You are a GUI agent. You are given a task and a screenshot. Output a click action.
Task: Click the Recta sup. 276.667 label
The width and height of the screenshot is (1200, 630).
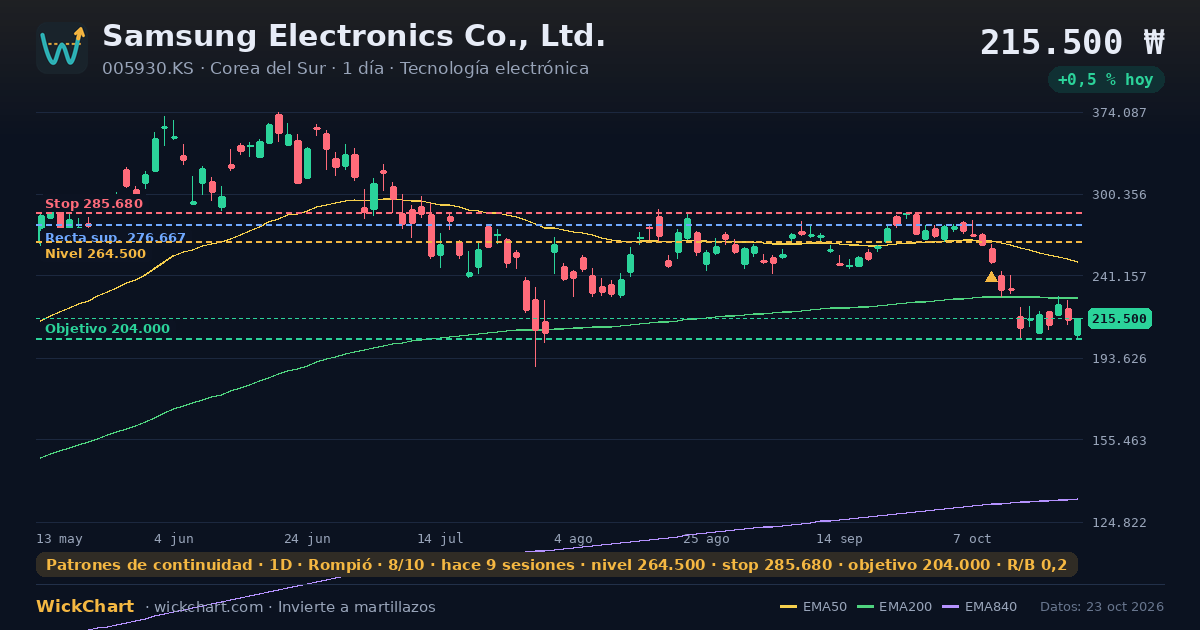(x=115, y=238)
